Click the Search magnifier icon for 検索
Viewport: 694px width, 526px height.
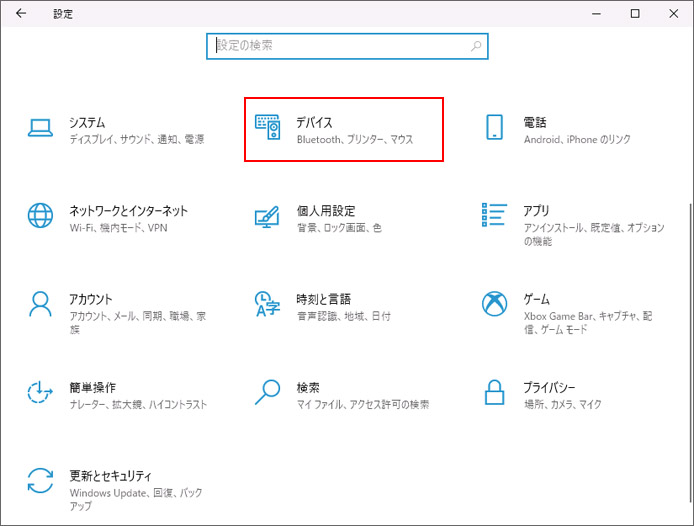pyautogui.click(x=267, y=392)
